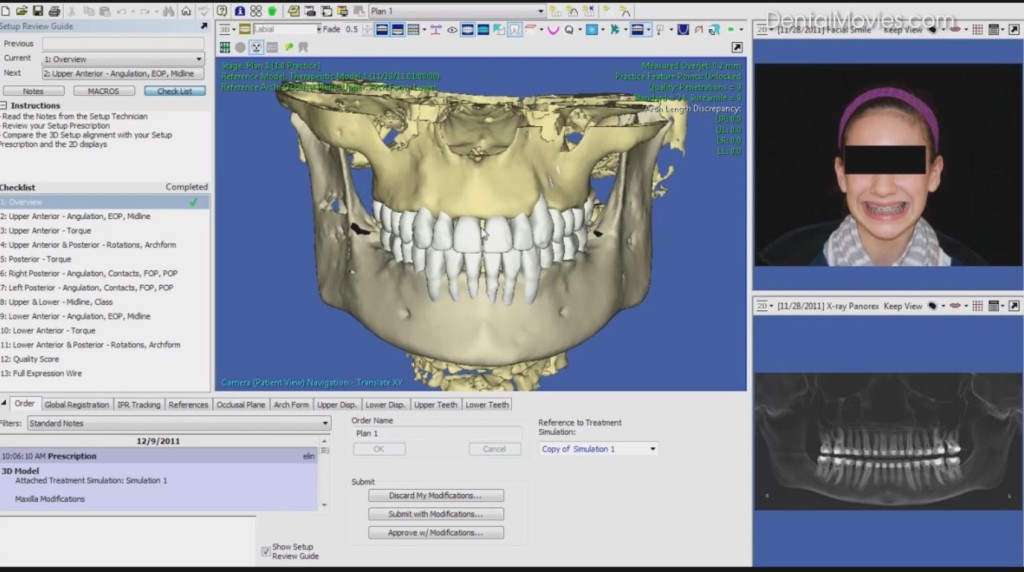Click the Submit with Modifications button

(x=435, y=514)
